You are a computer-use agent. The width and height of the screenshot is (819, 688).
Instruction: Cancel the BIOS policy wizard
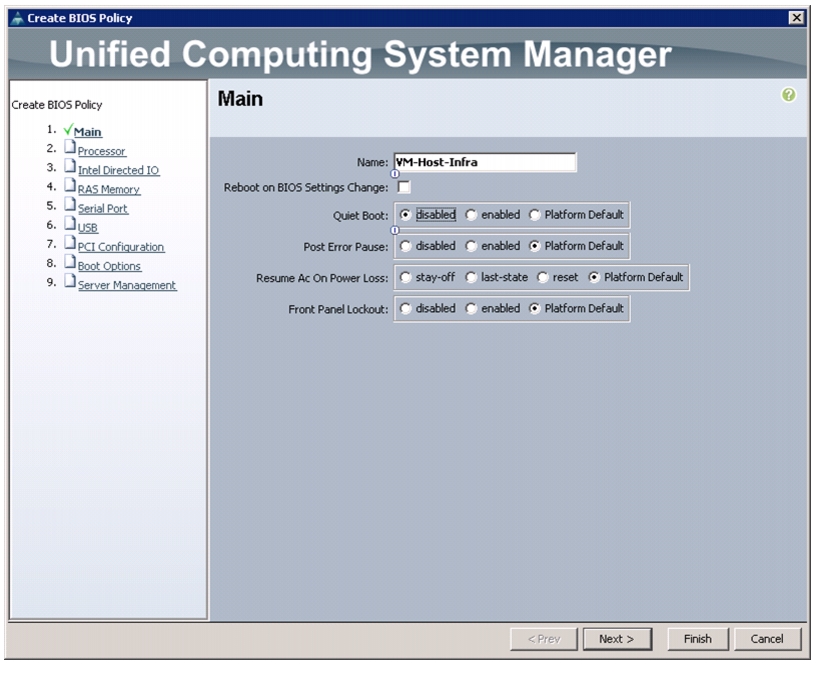[x=767, y=639]
